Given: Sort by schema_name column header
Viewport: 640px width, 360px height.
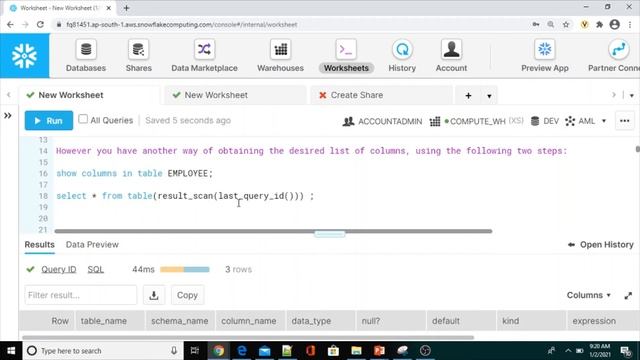Looking at the screenshot, I should pyautogui.click(x=180, y=321).
